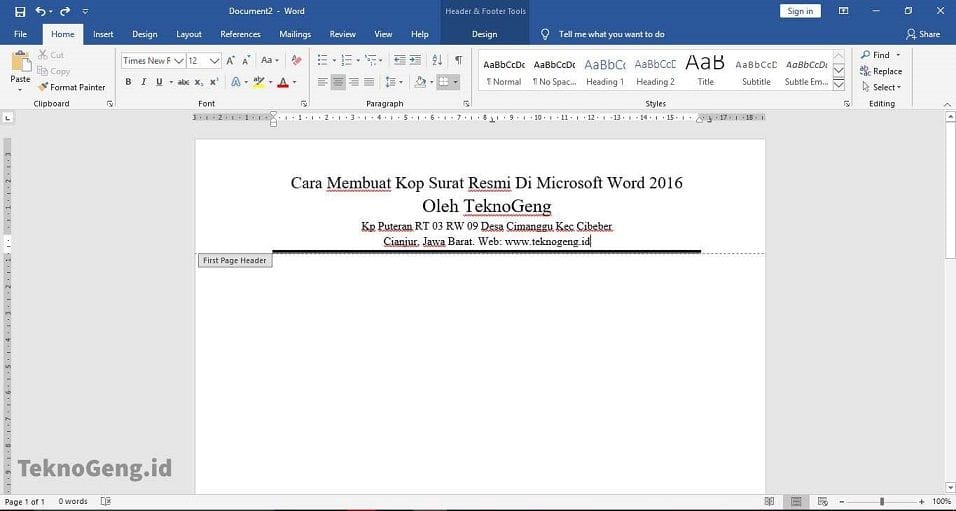Viewport: 956px width, 511px height.
Task: Undo the last action
Action: (x=40, y=11)
